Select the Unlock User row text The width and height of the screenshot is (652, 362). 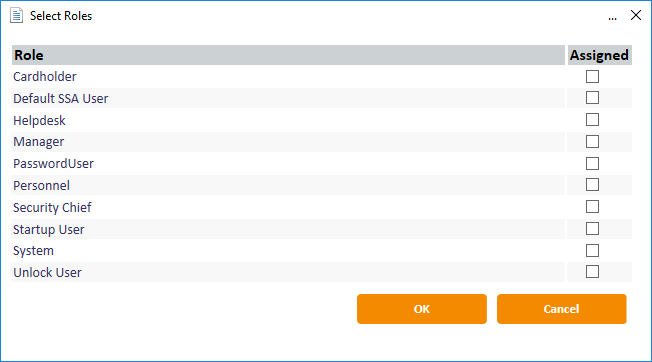click(47, 273)
